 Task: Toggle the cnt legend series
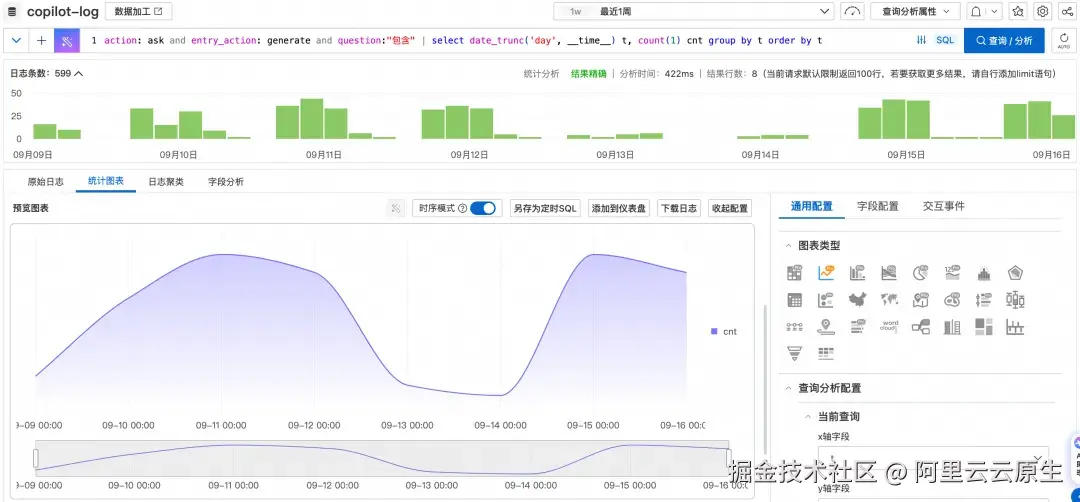(x=724, y=331)
